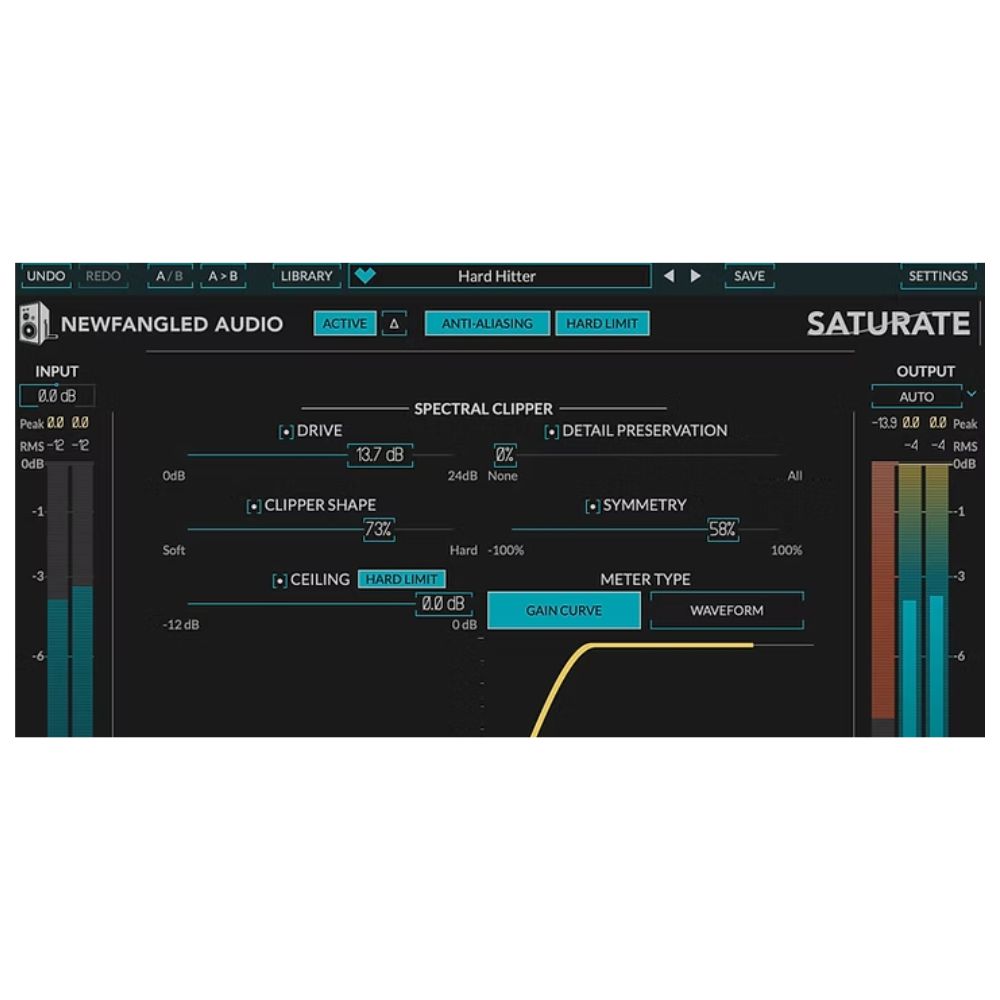1000x1000 pixels.
Task: Click the Saturate plugin title logo
Action: click(888, 323)
